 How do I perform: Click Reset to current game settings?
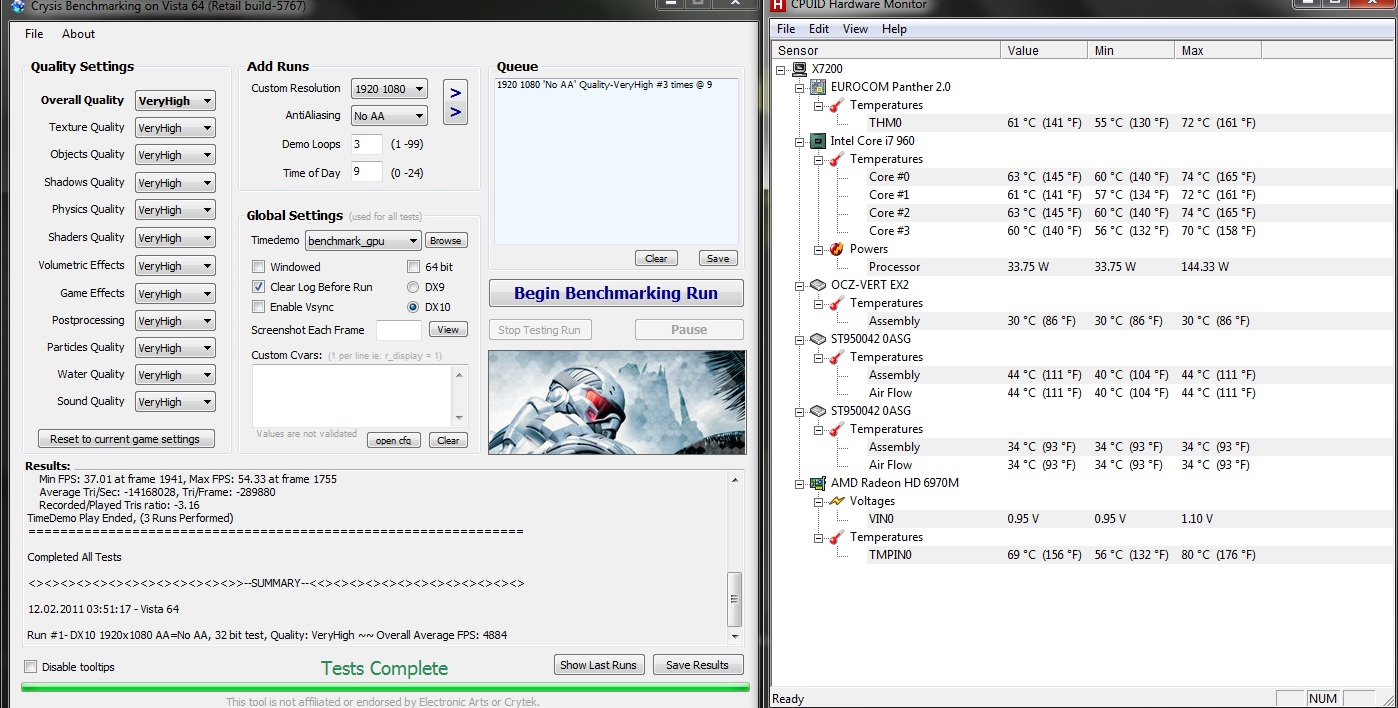click(x=125, y=439)
